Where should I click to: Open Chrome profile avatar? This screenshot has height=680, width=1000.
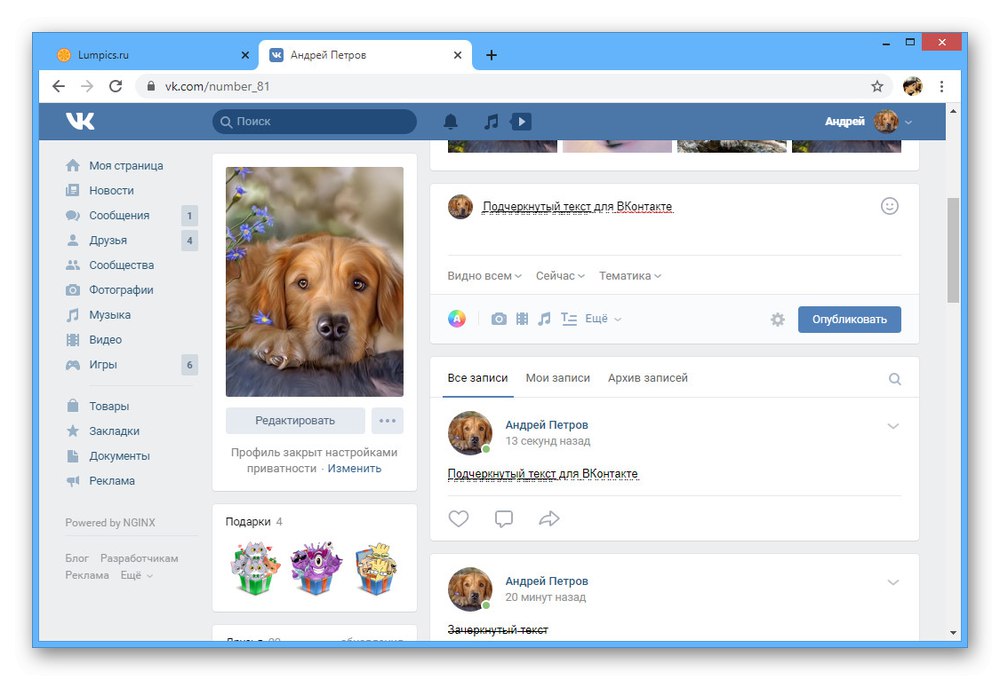913,86
